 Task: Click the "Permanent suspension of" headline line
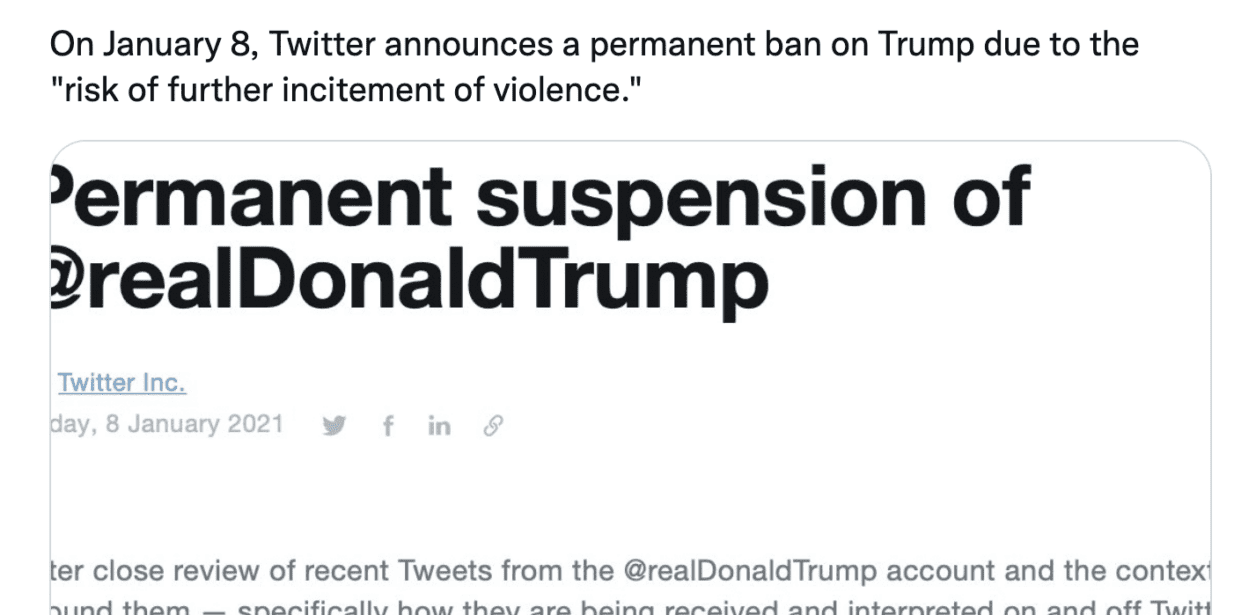(x=540, y=195)
